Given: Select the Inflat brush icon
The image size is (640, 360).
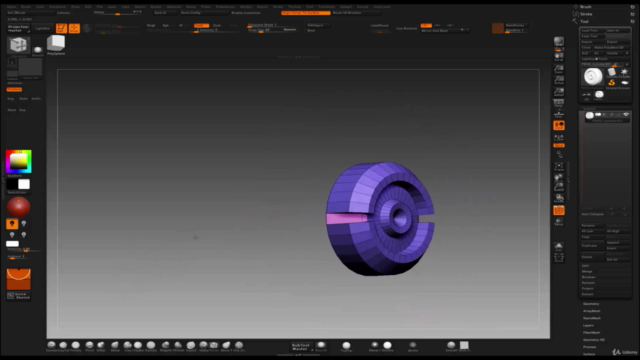Looking at the screenshot, I should point(101,346).
